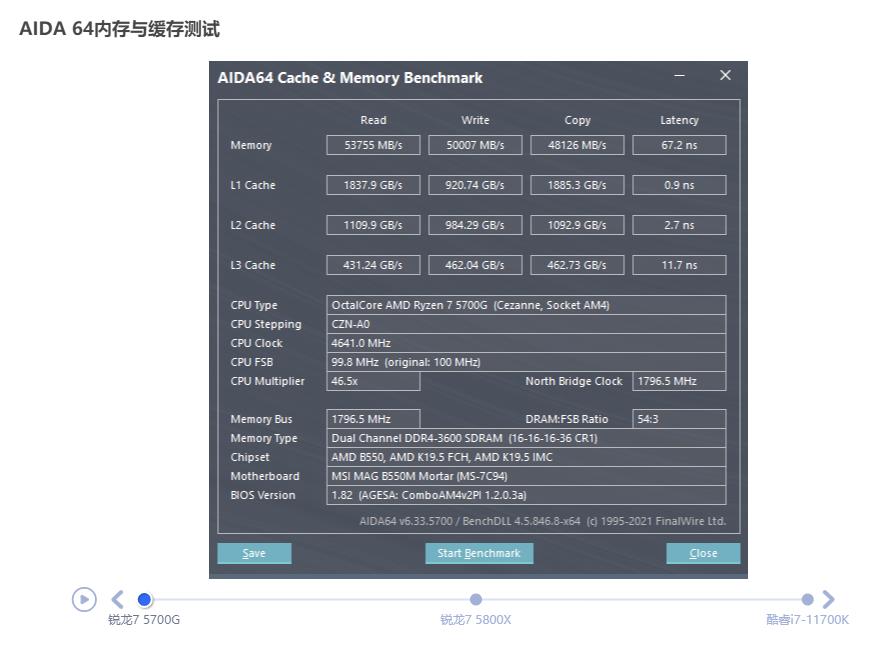Viewport: 877px width, 646px height.
Task: Click the Memory Latency field showing 67.2 ns
Action: 679,144
